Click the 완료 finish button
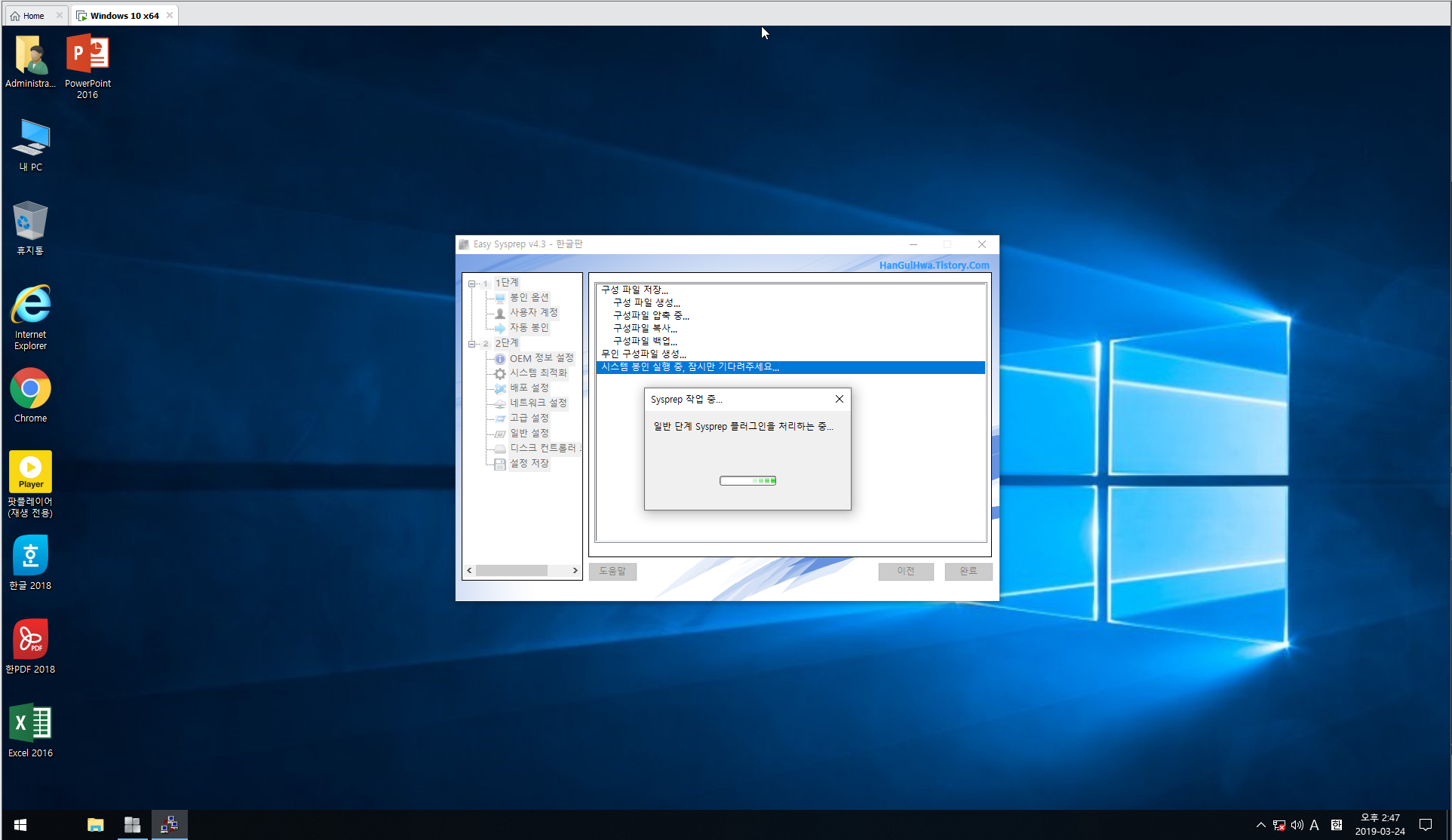This screenshot has height=840, width=1452. tap(969, 572)
